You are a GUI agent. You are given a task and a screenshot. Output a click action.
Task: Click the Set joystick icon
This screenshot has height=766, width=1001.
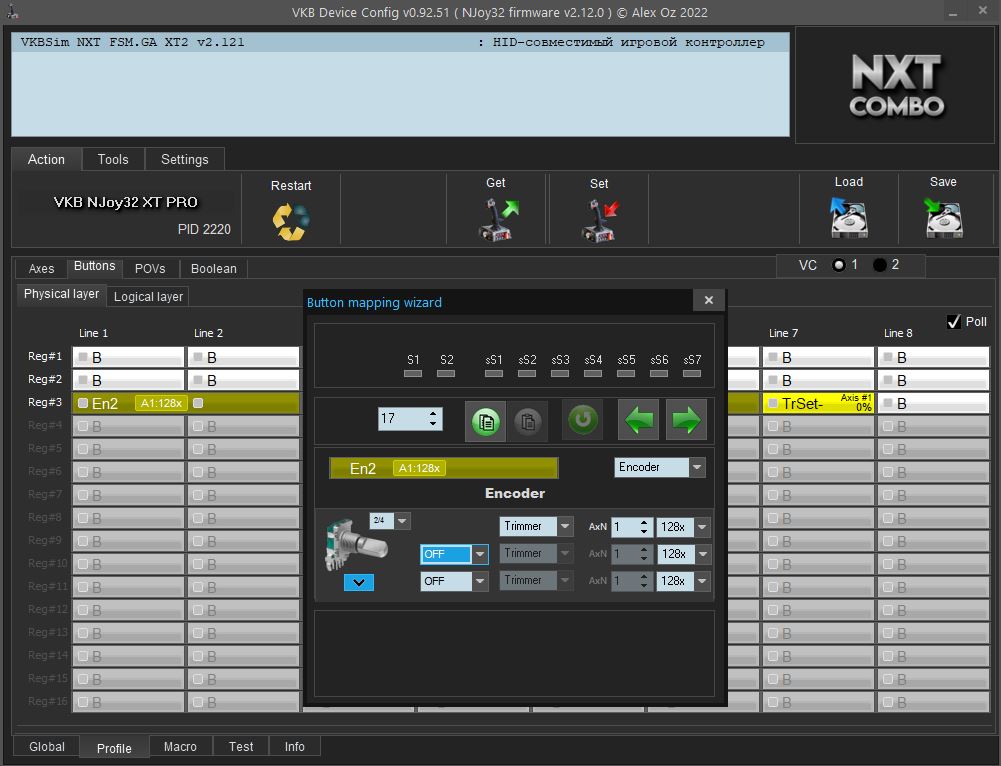pyautogui.click(x=601, y=220)
